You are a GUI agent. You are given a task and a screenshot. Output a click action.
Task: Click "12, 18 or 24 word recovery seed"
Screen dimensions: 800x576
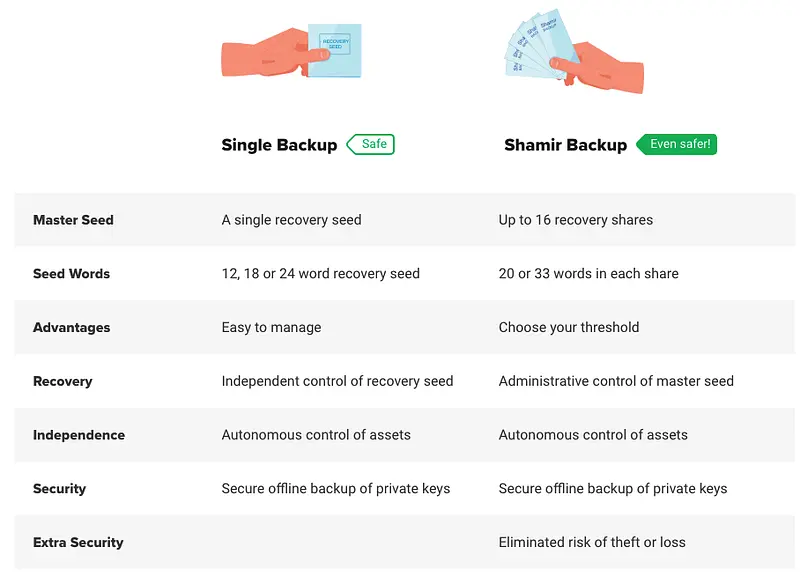[x=320, y=274]
